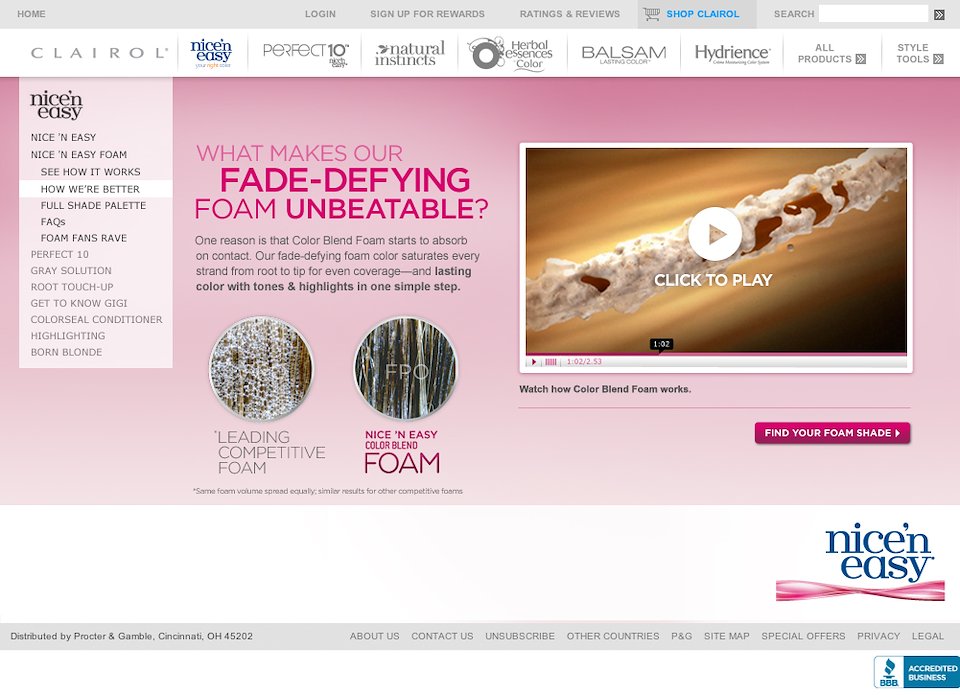This screenshot has width=960, height=695.
Task: Open the All Products menu
Action: pos(831,53)
